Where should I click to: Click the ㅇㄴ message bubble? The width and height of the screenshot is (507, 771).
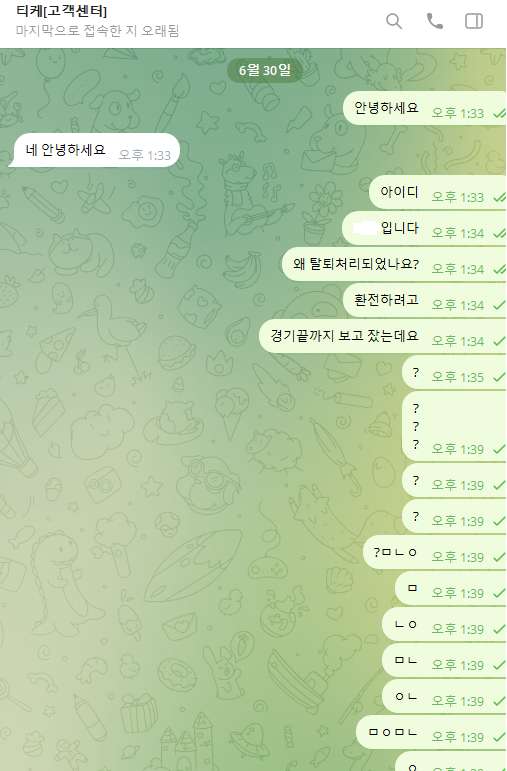(444, 696)
